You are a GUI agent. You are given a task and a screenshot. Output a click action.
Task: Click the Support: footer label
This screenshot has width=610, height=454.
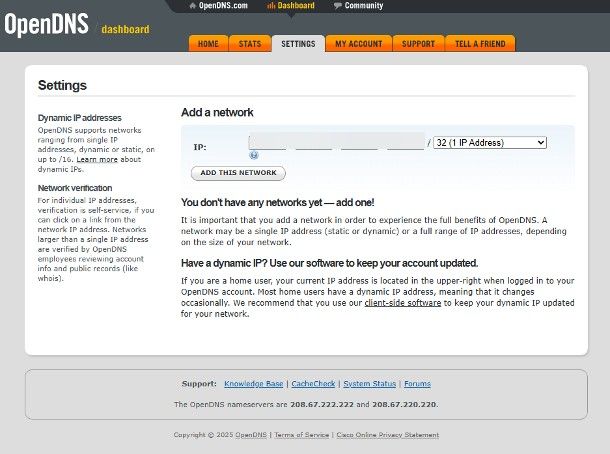pos(199,384)
